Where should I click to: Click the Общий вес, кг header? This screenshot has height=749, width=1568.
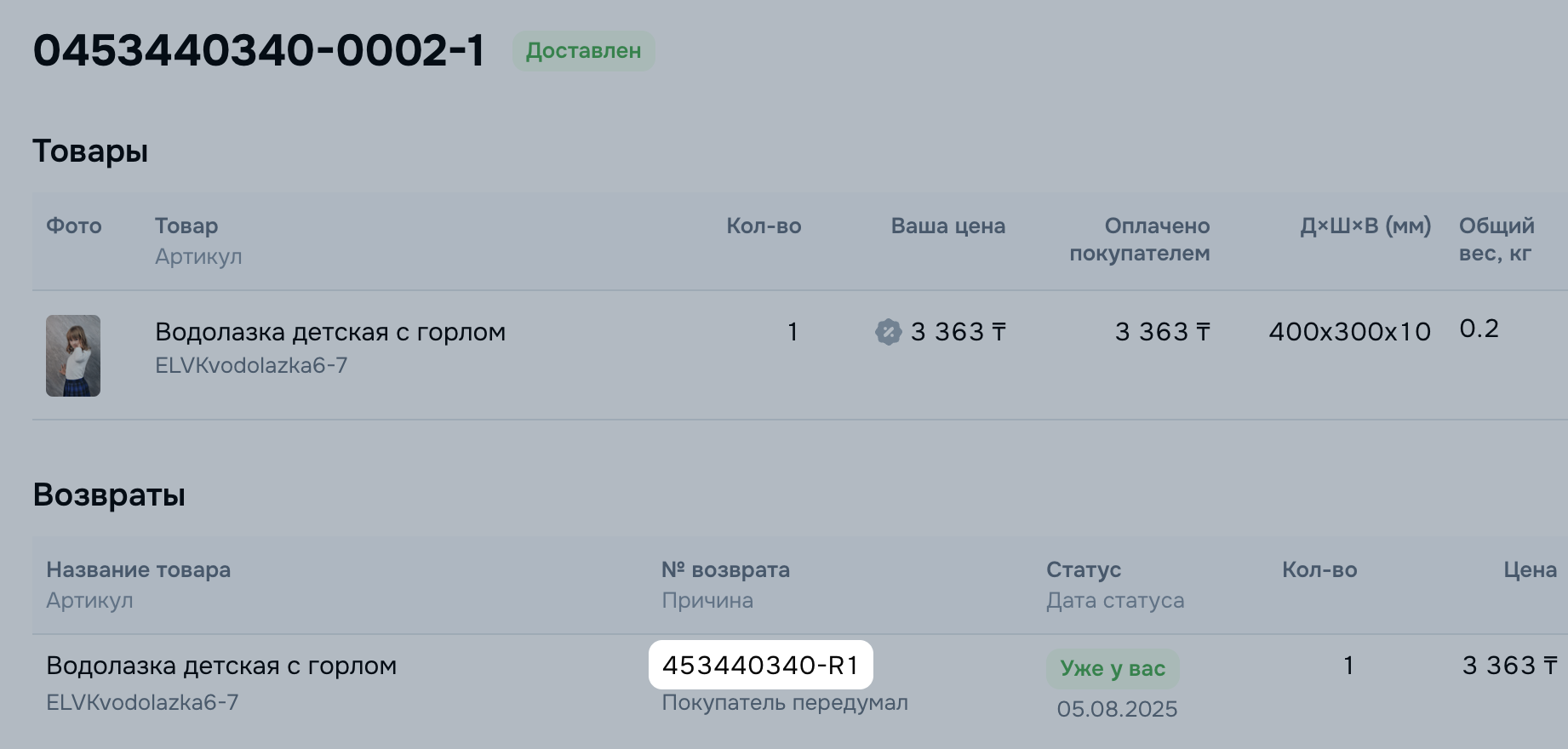click(1496, 240)
